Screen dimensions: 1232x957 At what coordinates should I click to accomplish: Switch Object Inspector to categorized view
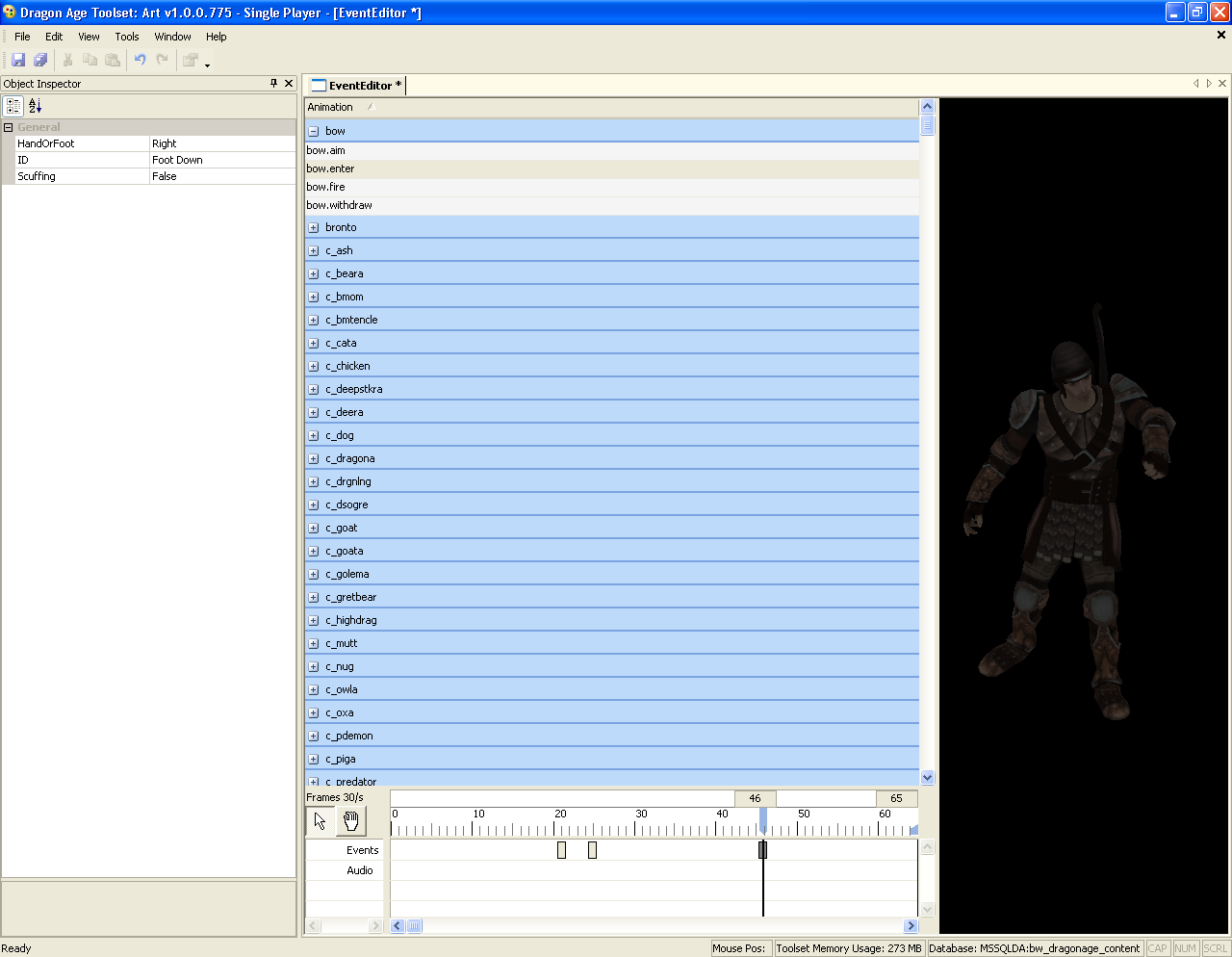pos(13,106)
